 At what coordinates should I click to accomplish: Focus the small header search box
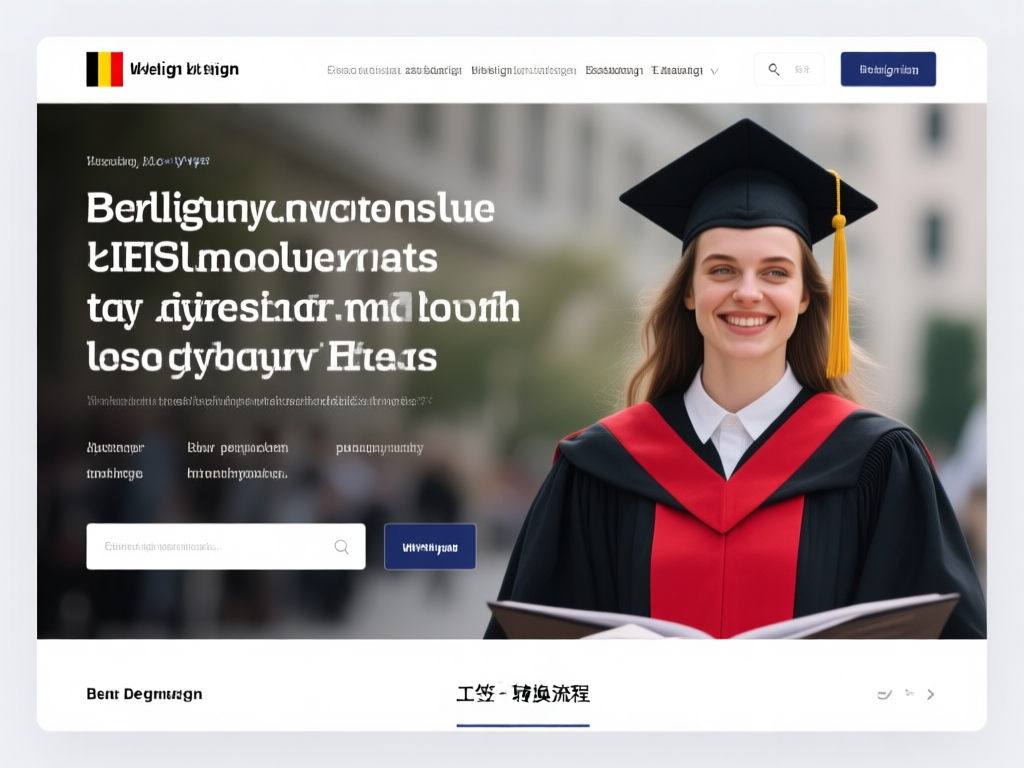(789, 69)
